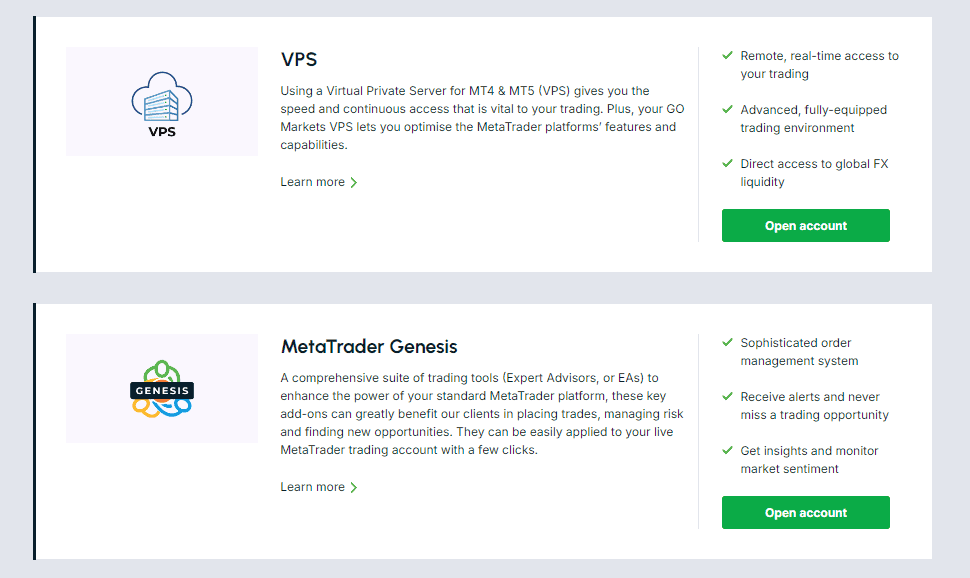Open the VPS Learn more link
970x578 pixels.
[x=310, y=182]
